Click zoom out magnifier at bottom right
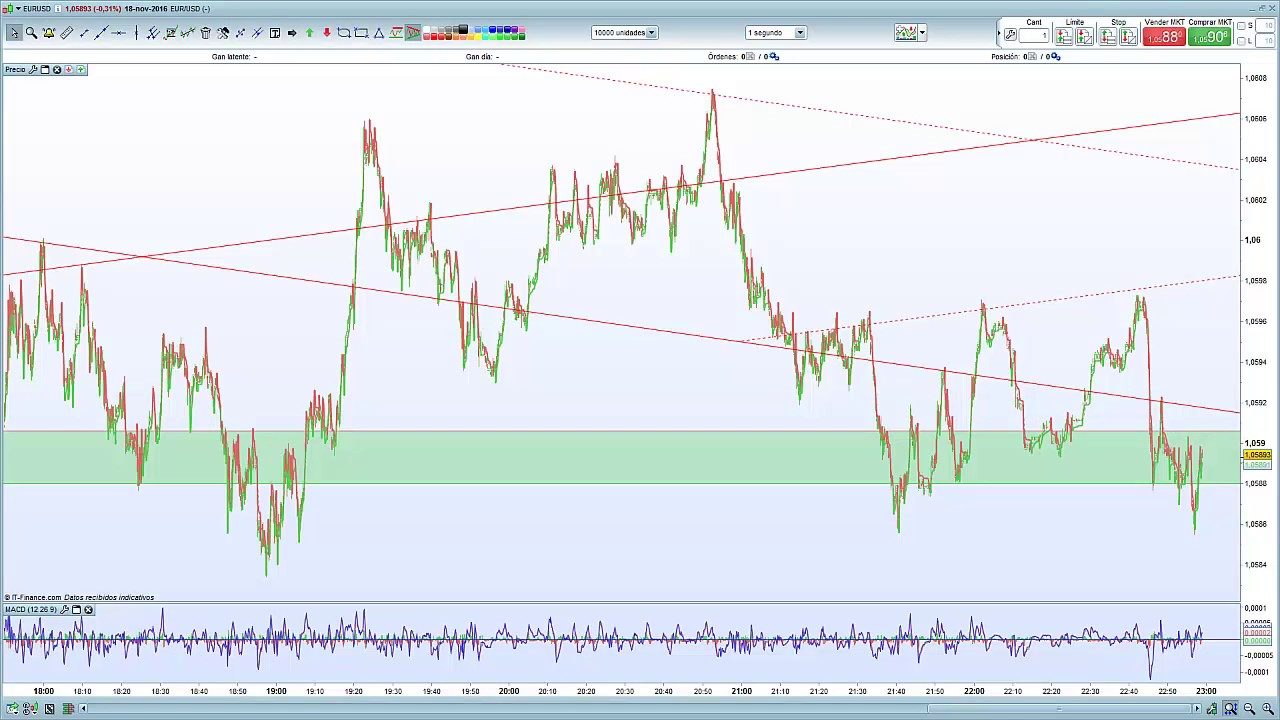1280x720 pixels. 1249,709
